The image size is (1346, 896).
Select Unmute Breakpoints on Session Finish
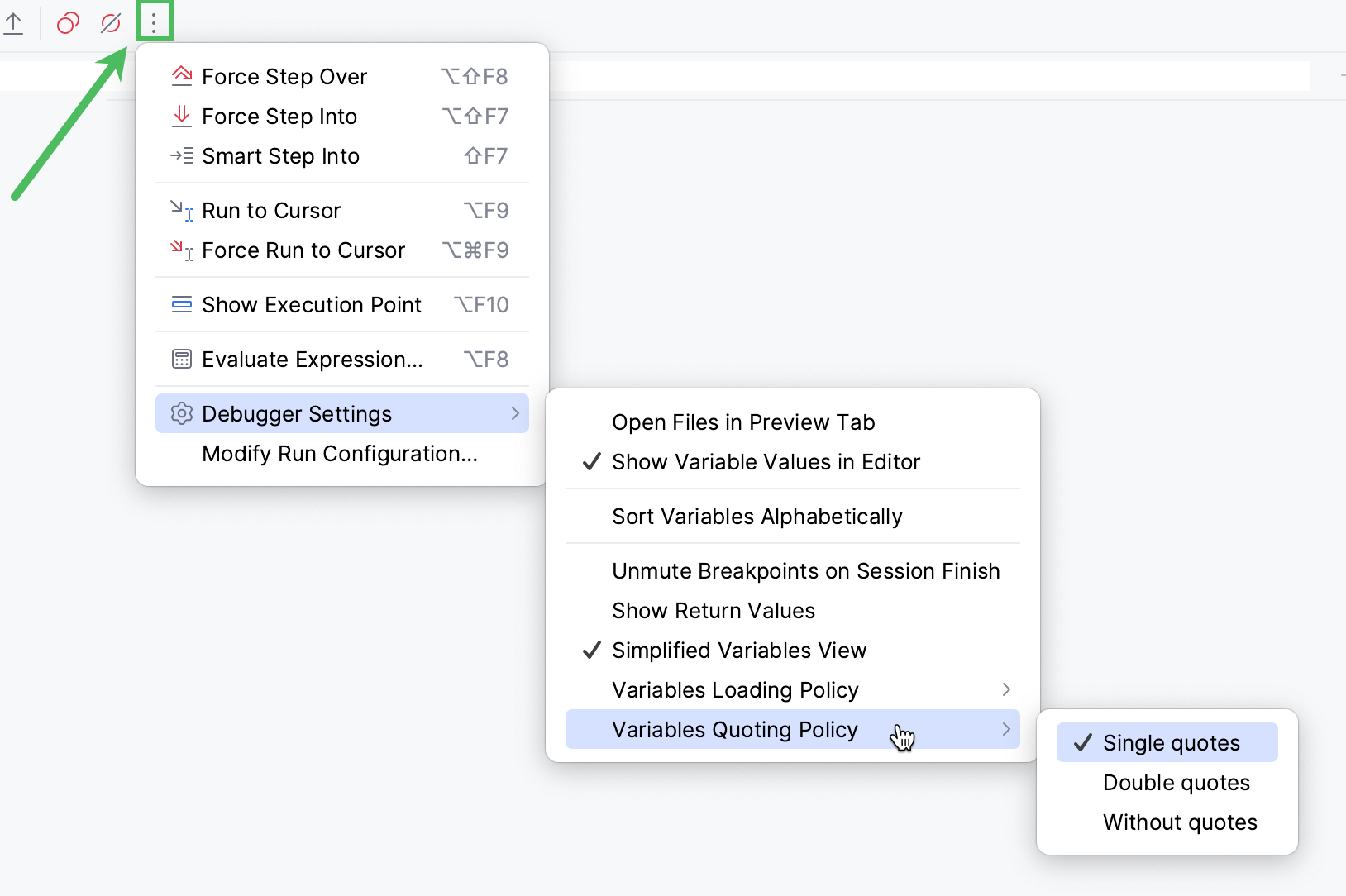[805, 570]
